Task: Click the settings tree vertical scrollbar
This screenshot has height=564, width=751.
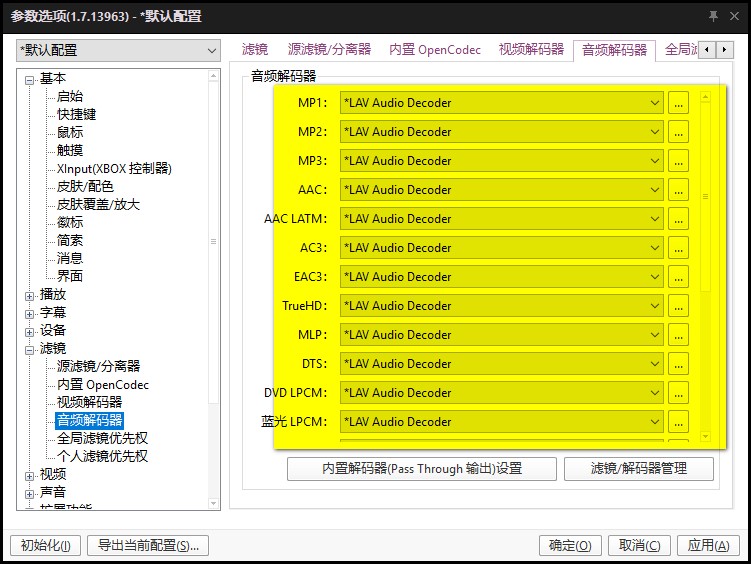Action: point(214,289)
